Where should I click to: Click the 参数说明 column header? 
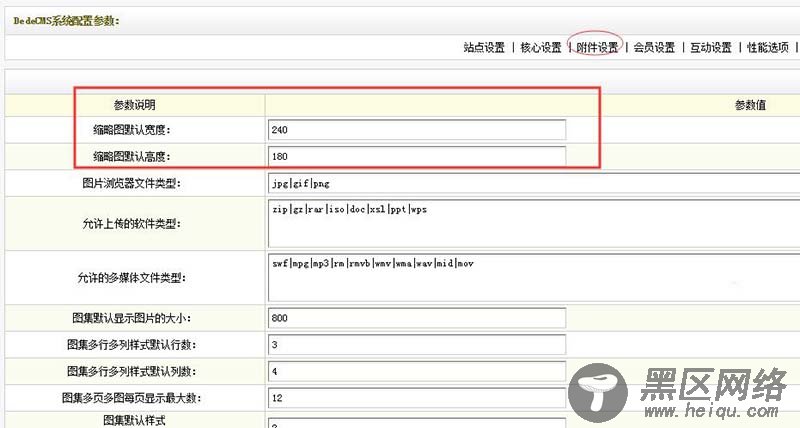(x=134, y=105)
